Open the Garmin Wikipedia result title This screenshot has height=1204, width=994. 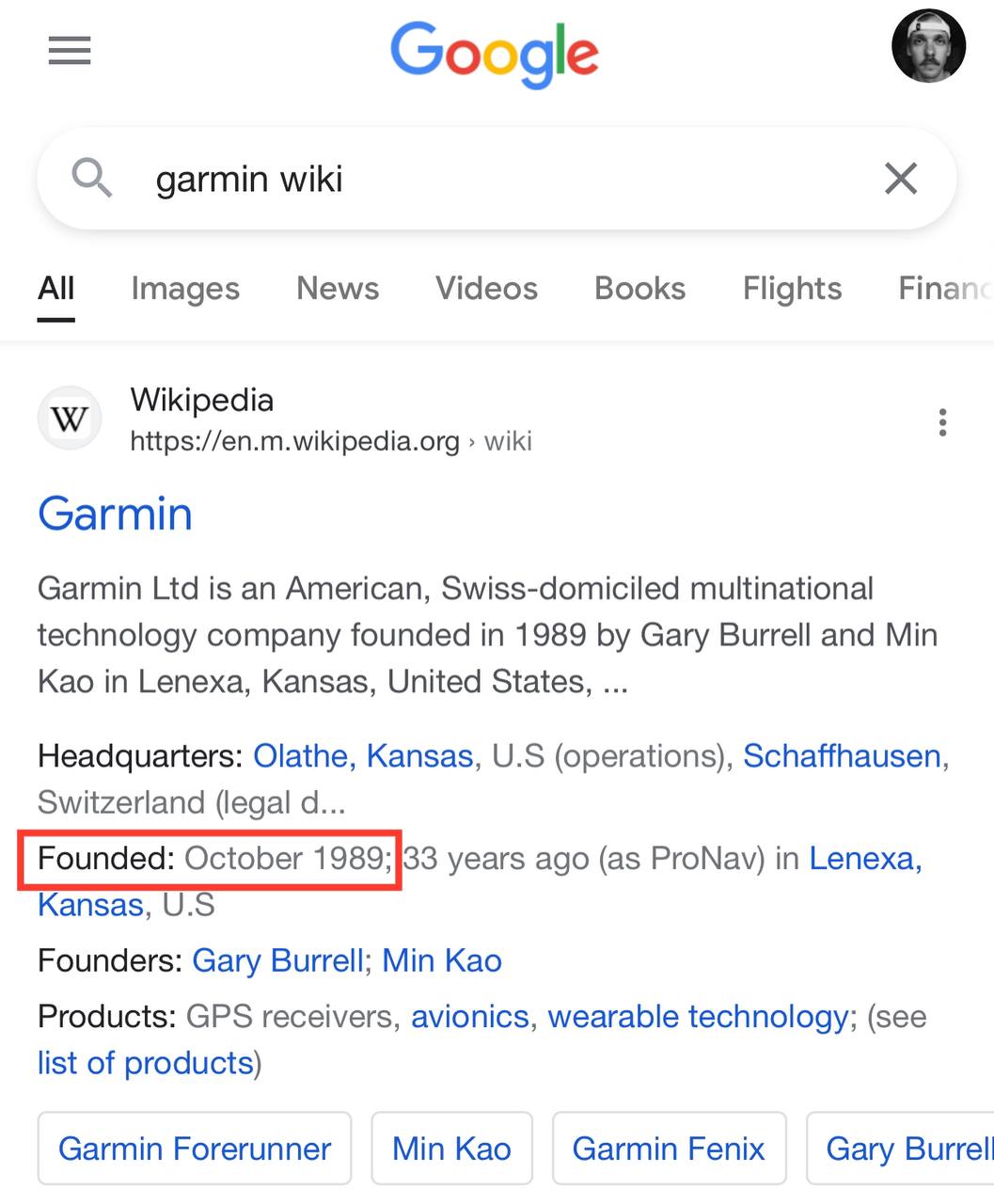[115, 514]
